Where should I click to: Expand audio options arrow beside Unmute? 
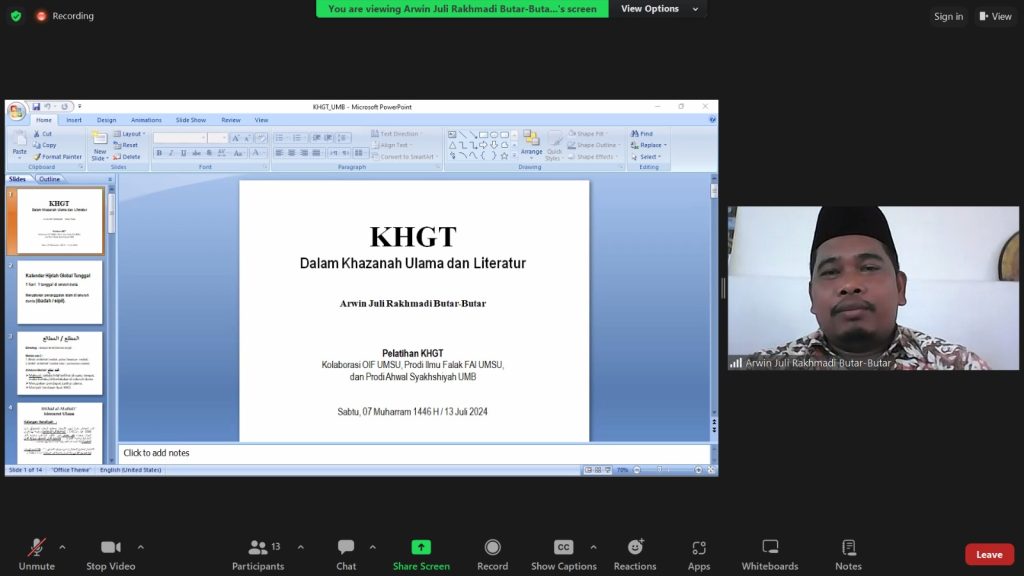click(62, 547)
